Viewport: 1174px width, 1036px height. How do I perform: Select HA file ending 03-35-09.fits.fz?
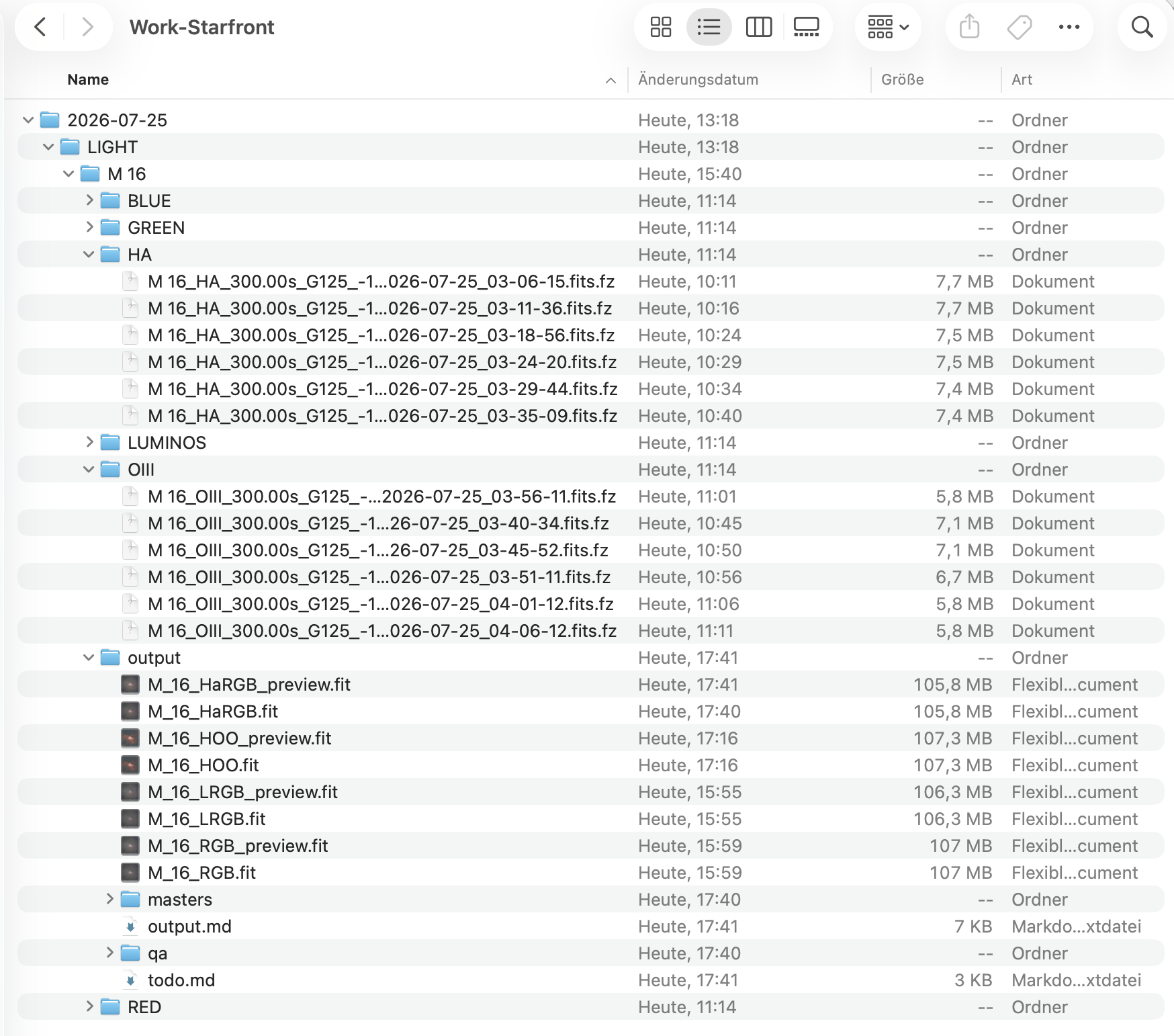pyautogui.click(x=382, y=416)
